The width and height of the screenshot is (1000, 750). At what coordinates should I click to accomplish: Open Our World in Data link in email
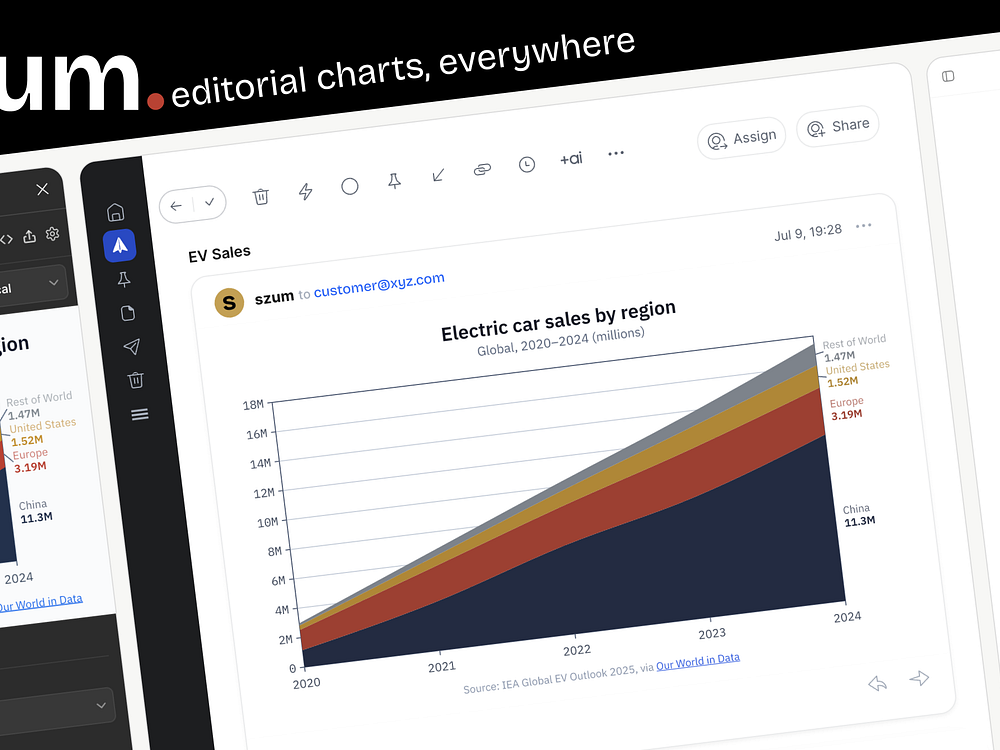tap(698, 662)
